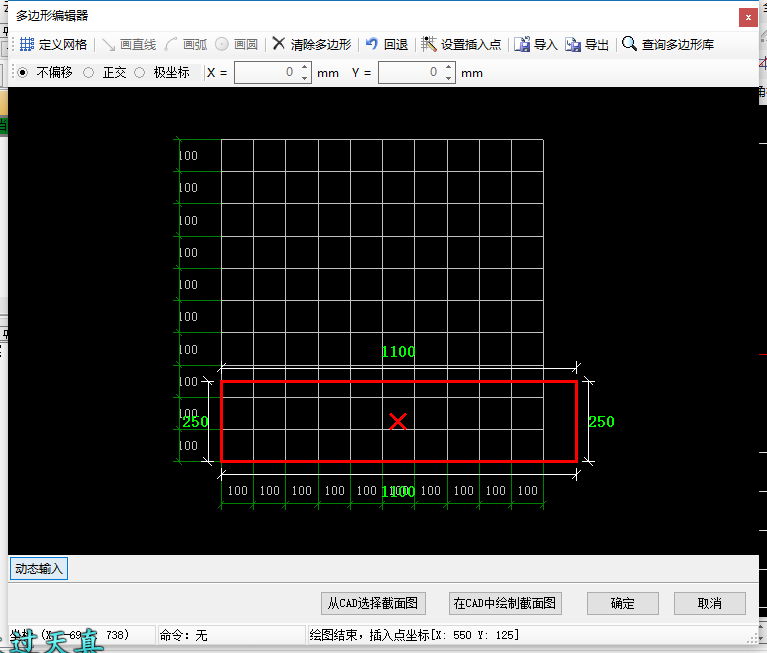Click the left green 250 dimension label
The height and width of the screenshot is (653, 767).
(x=195, y=422)
